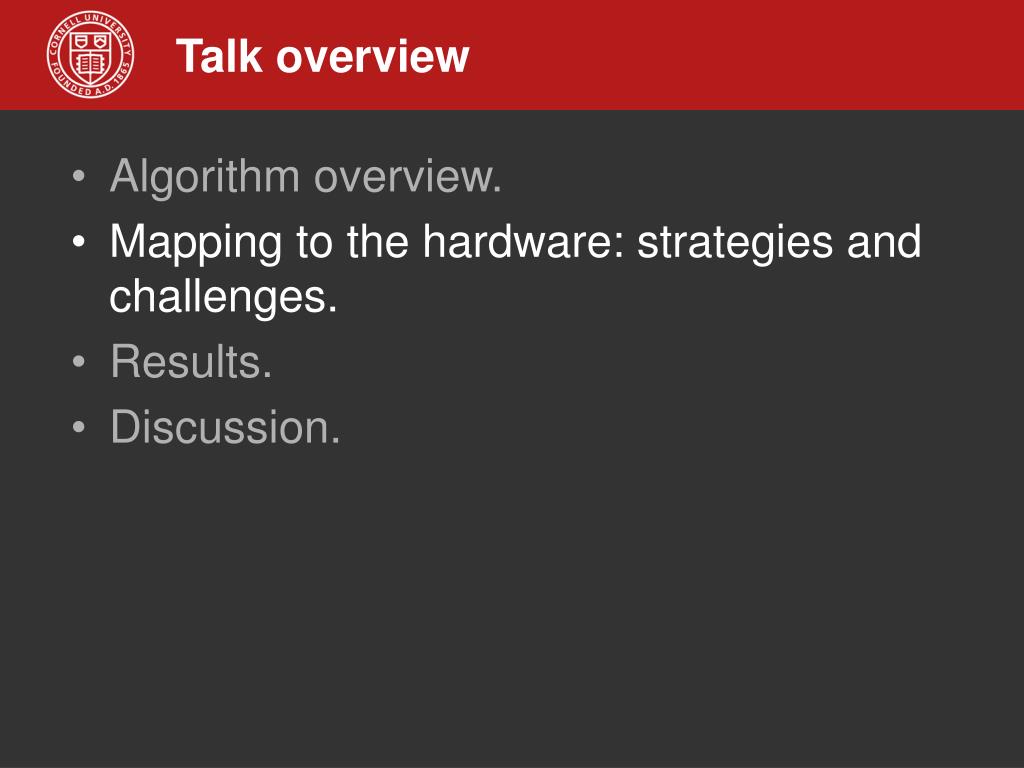Image resolution: width=1024 pixels, height=768 pixels.
Task: Click the word 'hardware:' in the highlighted bullet
Action: click(x=524, y=241)
